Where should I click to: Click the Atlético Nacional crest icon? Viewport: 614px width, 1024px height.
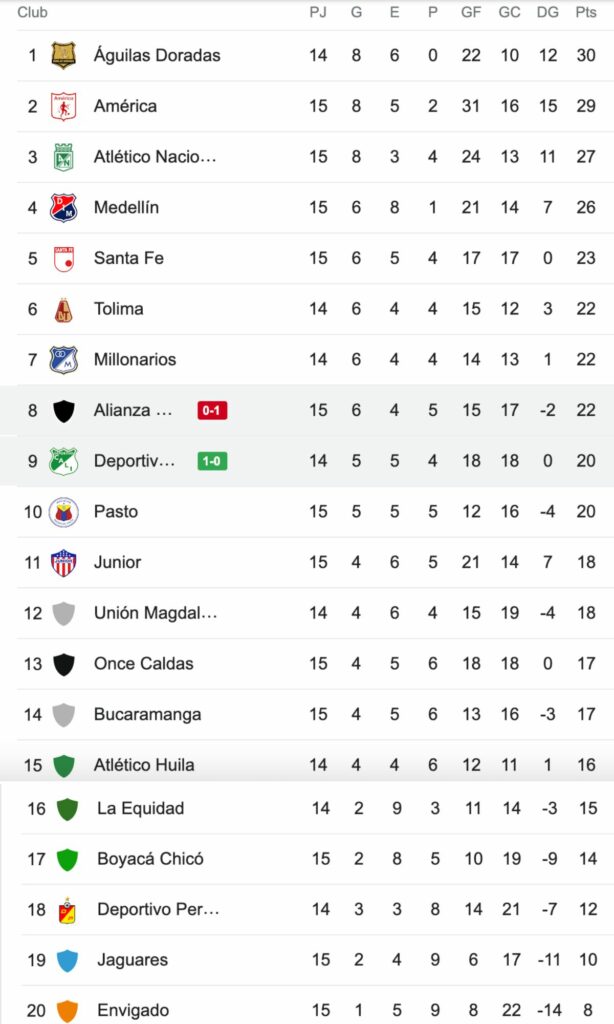coord(64,157)
